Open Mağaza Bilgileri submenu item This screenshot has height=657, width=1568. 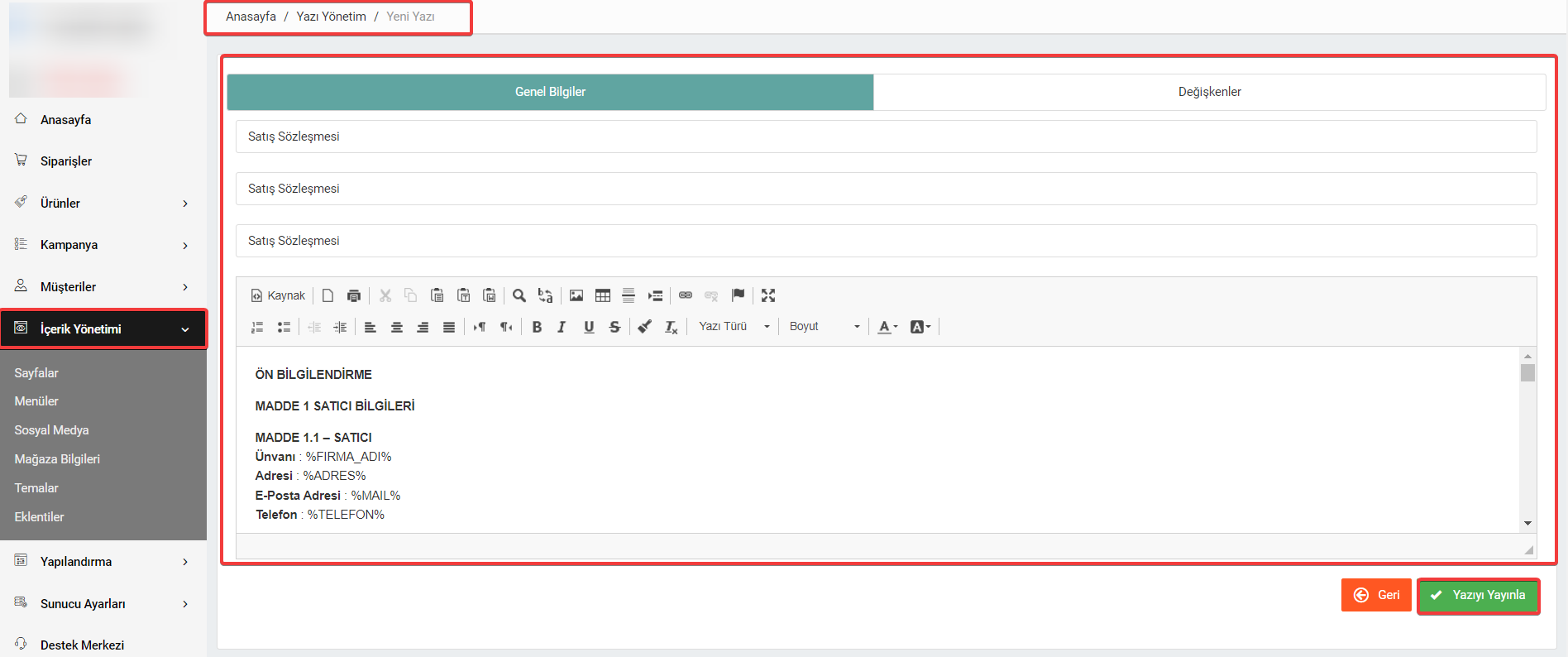pyautogui.click(x=57, y=459)
